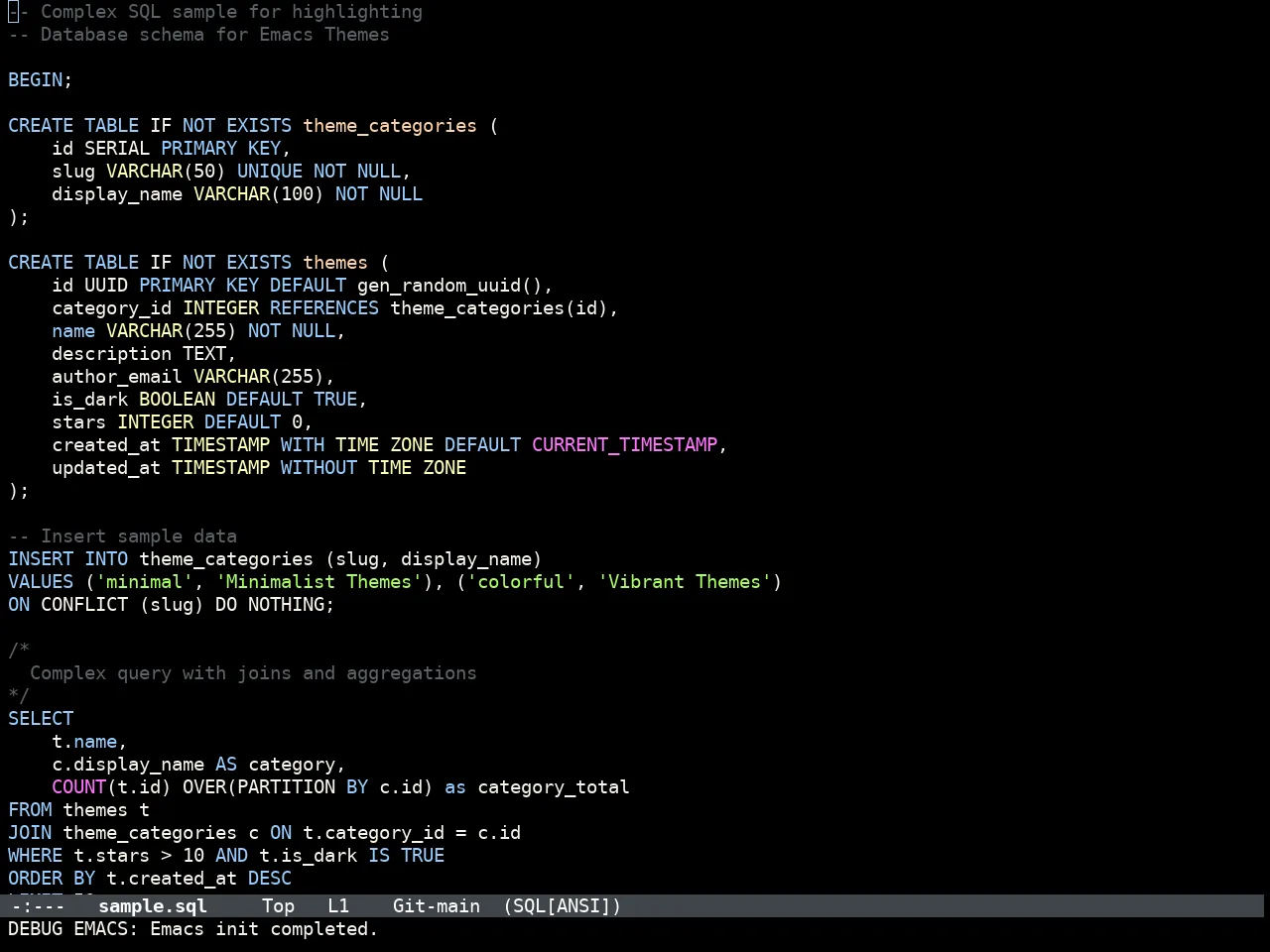Click the CURRENT_TIMESTAMP keyword

624,445
